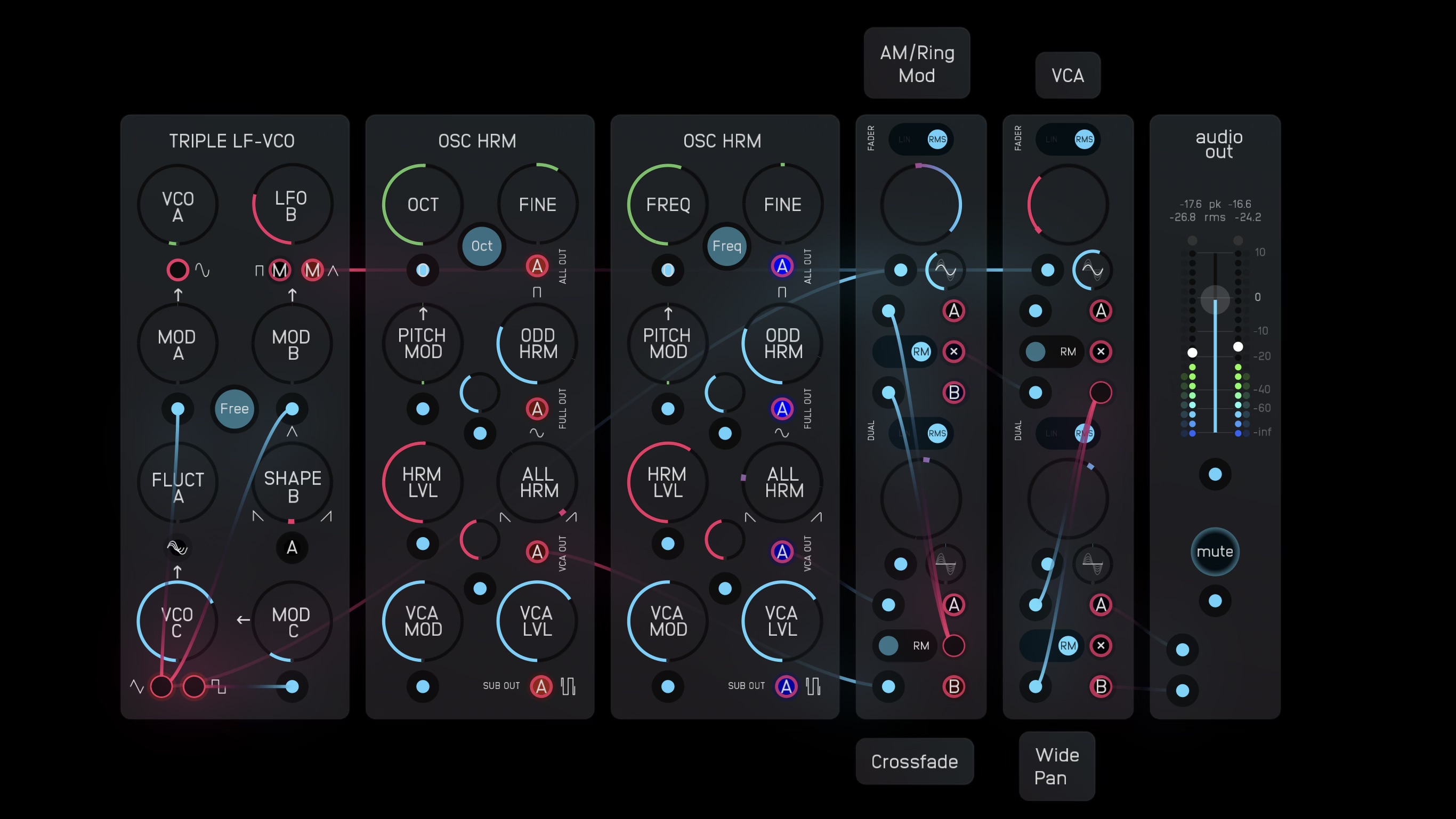Image resolution: width=1456 pixels, height=819 pixels.
Task: Click the sine wave icon on AM/Ring Mod fader
Action: click(x=945, y=270)
